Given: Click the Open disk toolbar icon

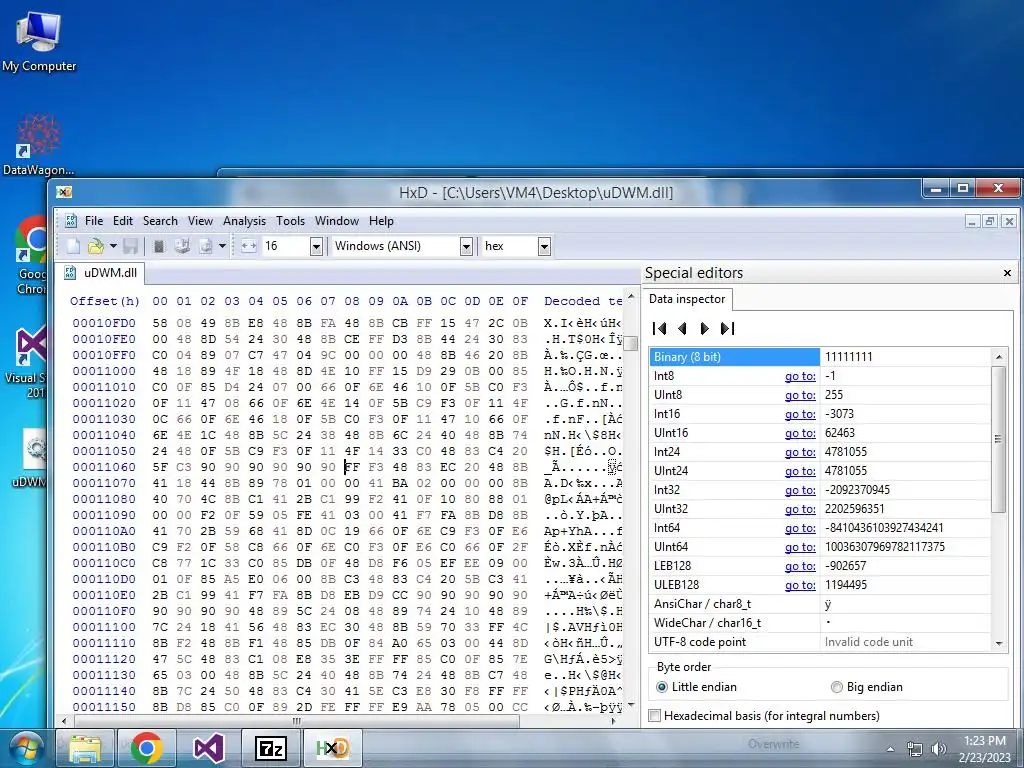Looking at the screenshot, I should pos(182,246).
